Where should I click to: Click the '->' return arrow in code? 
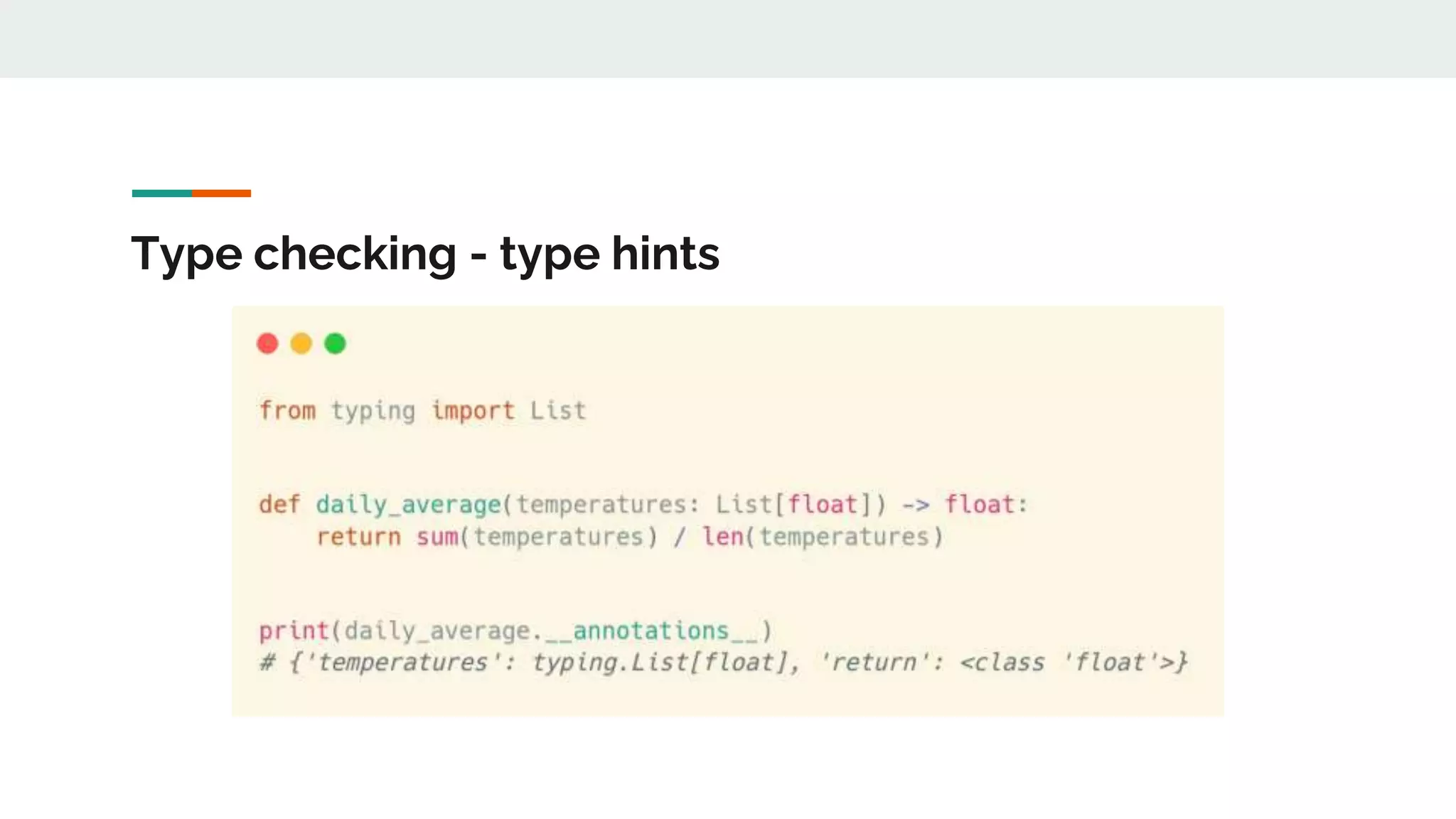tap(916, 505)
